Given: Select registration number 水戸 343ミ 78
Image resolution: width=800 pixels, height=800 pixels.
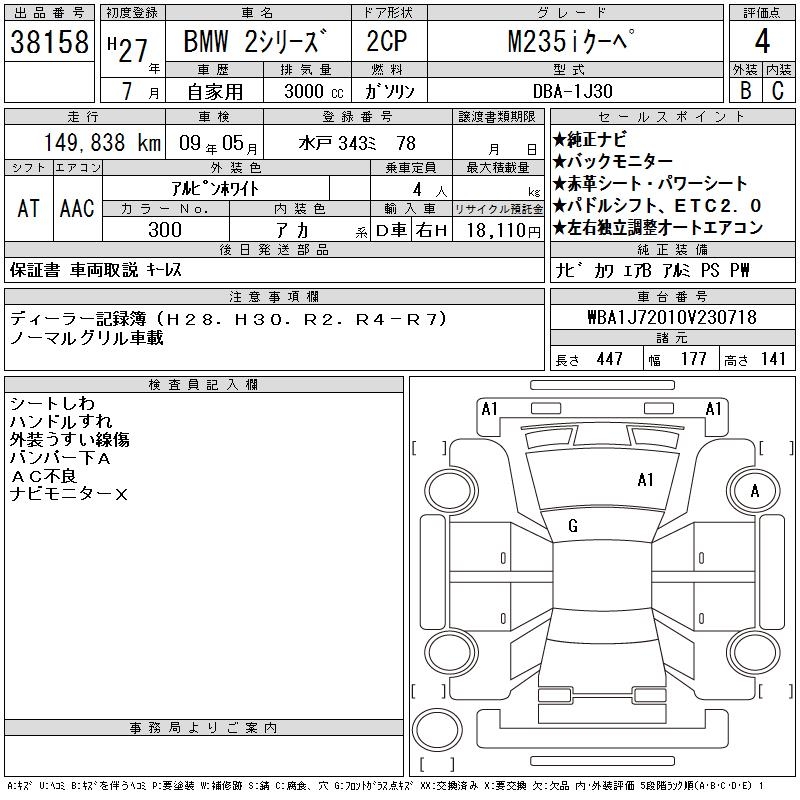Looking at the screenshot, I should pyautogui.click(x=357, y=143).
